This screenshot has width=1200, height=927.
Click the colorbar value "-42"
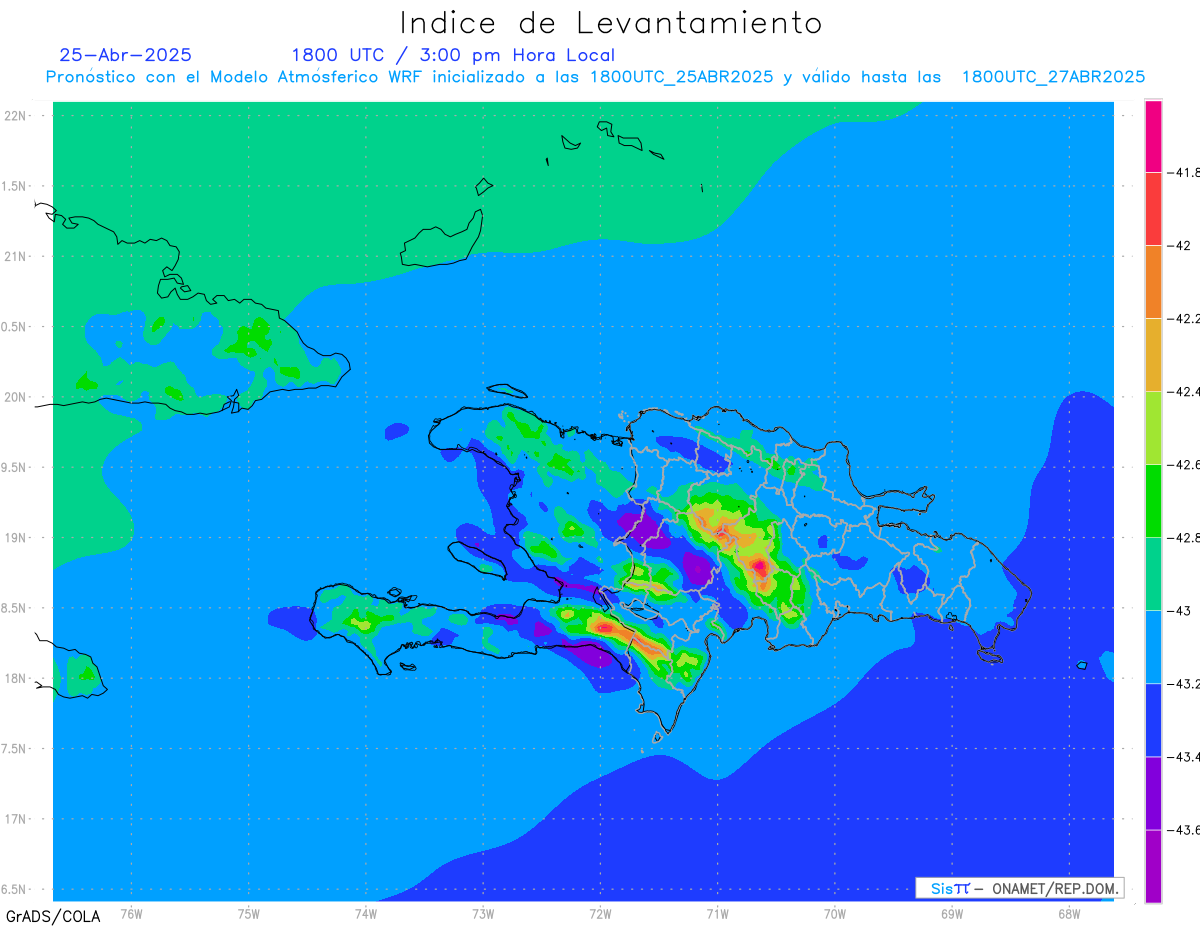click(1179, 246)
